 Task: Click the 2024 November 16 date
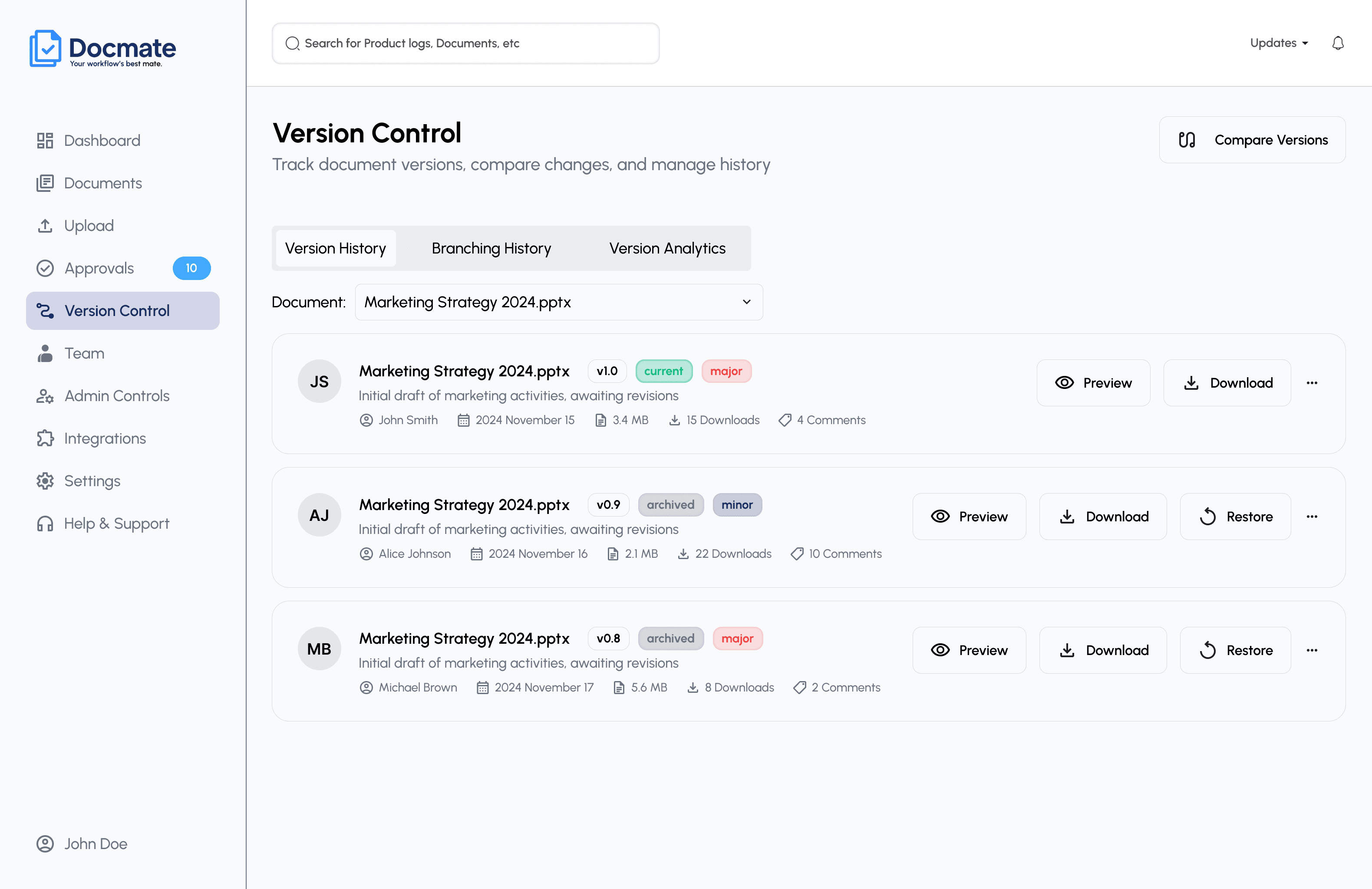tap(529, 554)
